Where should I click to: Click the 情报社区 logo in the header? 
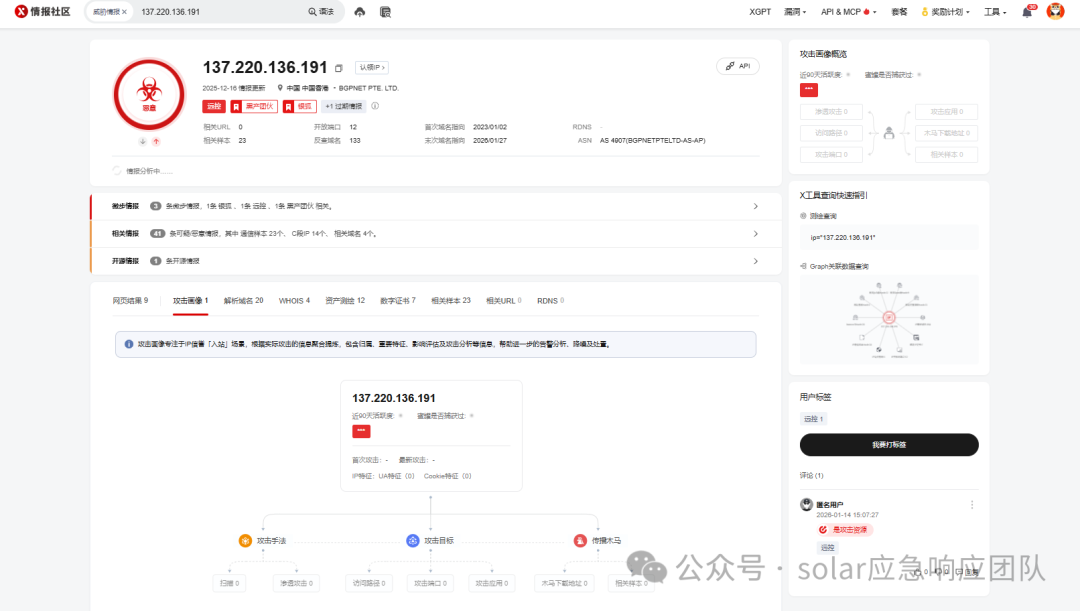coord(43,12)
